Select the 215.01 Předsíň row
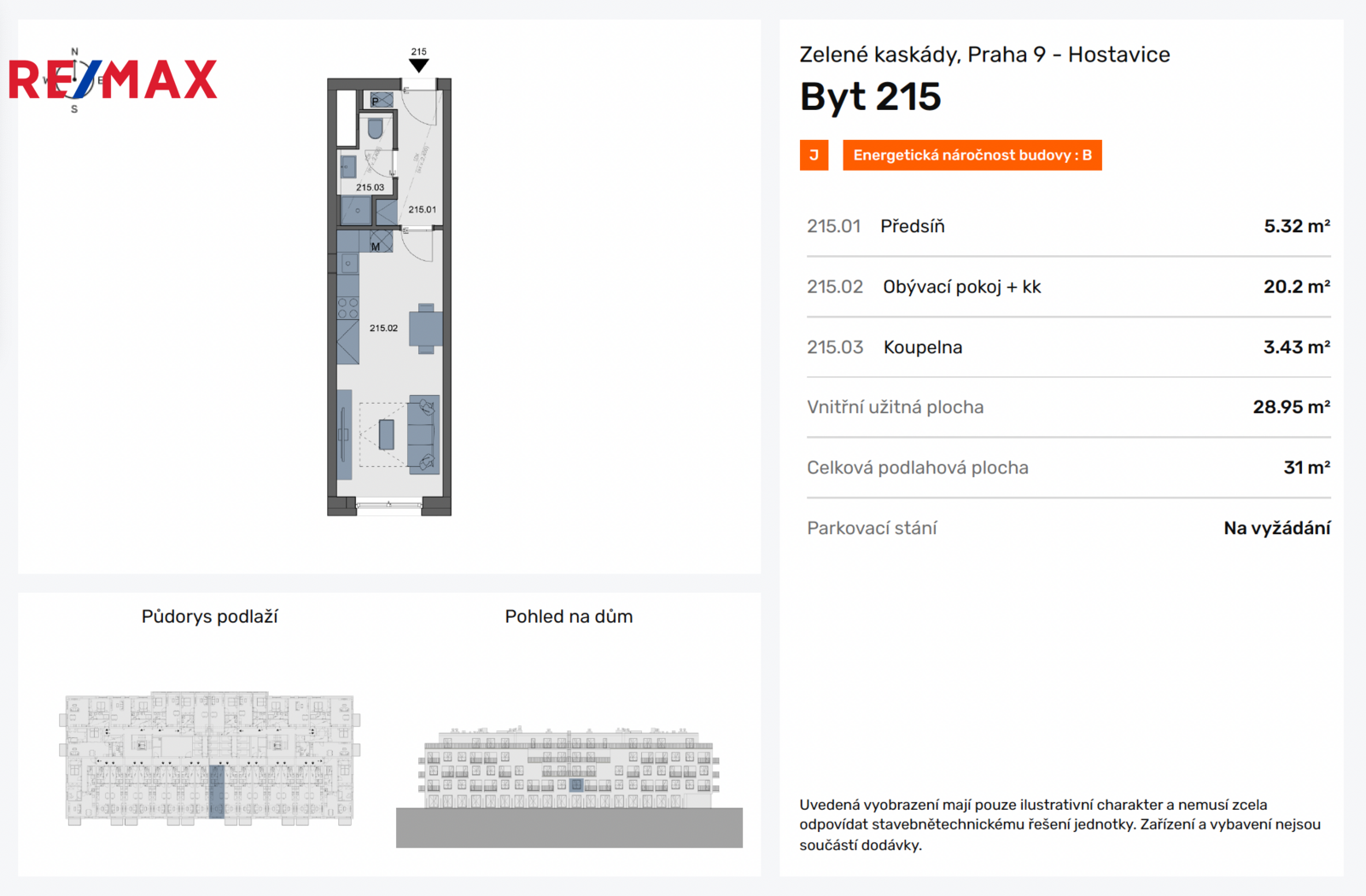1366x896 pixels. pos(1068,226)
